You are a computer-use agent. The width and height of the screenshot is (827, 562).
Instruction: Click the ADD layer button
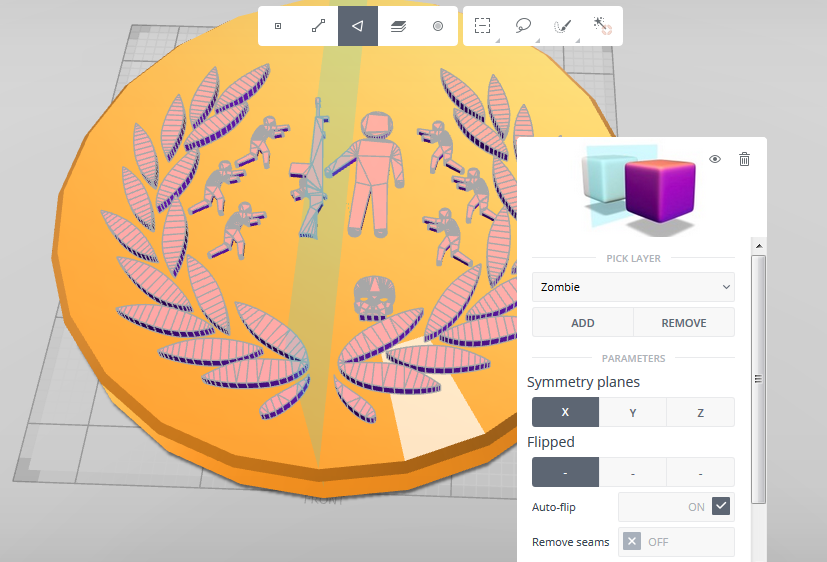pos(583,323)
